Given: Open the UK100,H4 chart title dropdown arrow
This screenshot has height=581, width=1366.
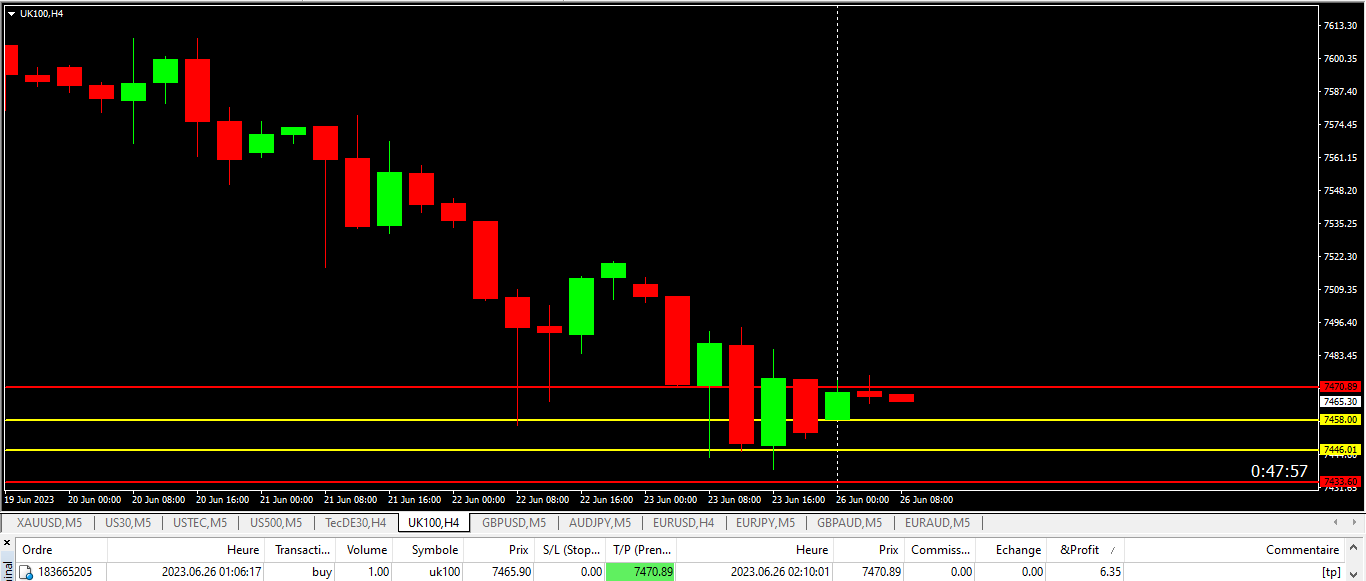Looking at the screenshot, I should (x=11, y=14).
